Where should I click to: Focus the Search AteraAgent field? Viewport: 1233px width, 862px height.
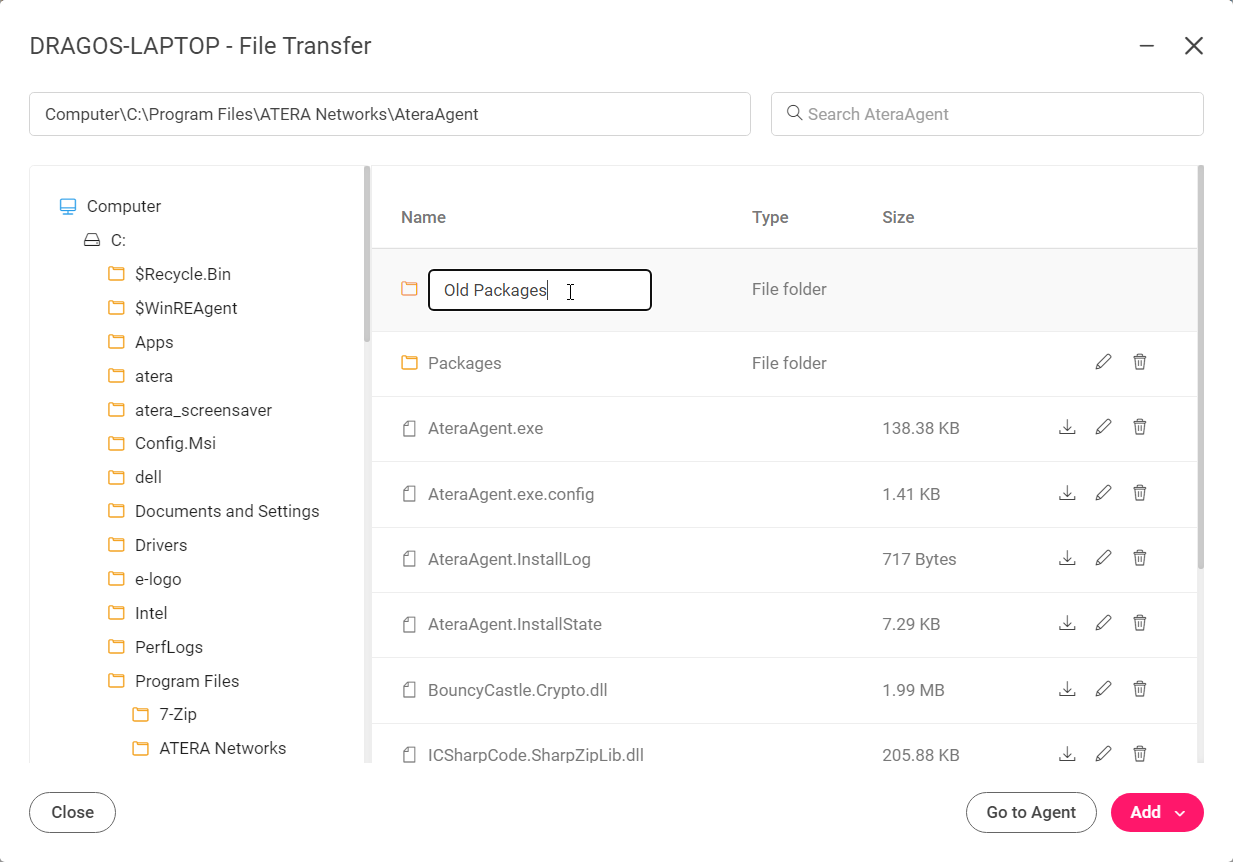tap(987, 114)
